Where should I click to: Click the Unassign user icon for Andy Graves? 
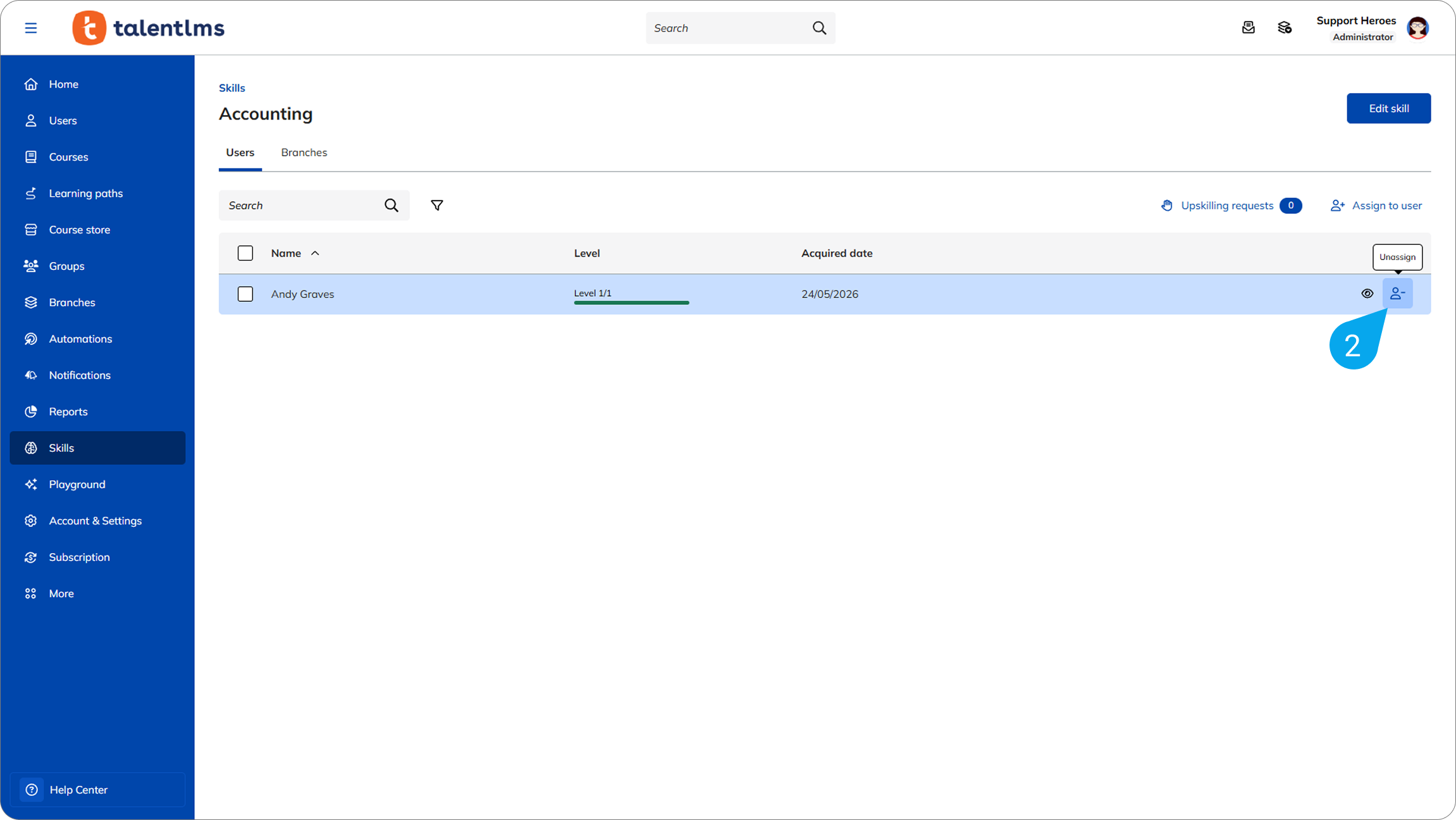coord(1397,294)
